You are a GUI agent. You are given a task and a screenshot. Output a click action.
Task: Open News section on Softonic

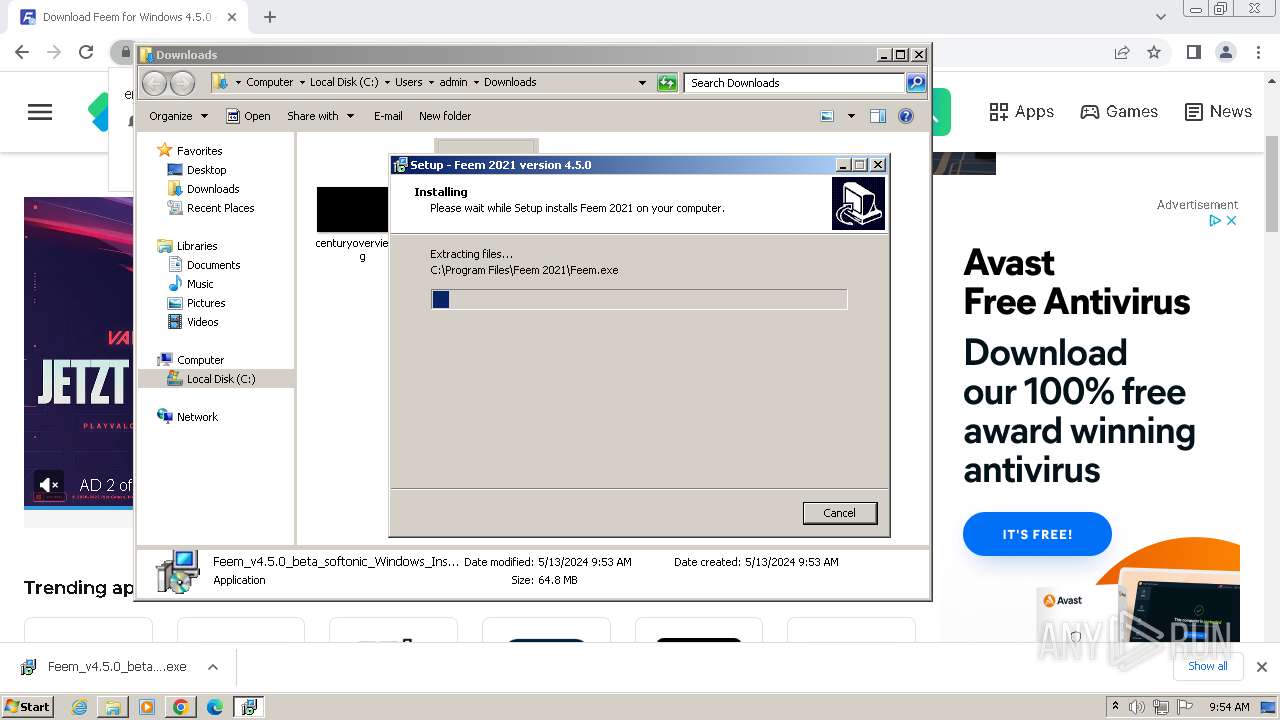(1218, 112)
